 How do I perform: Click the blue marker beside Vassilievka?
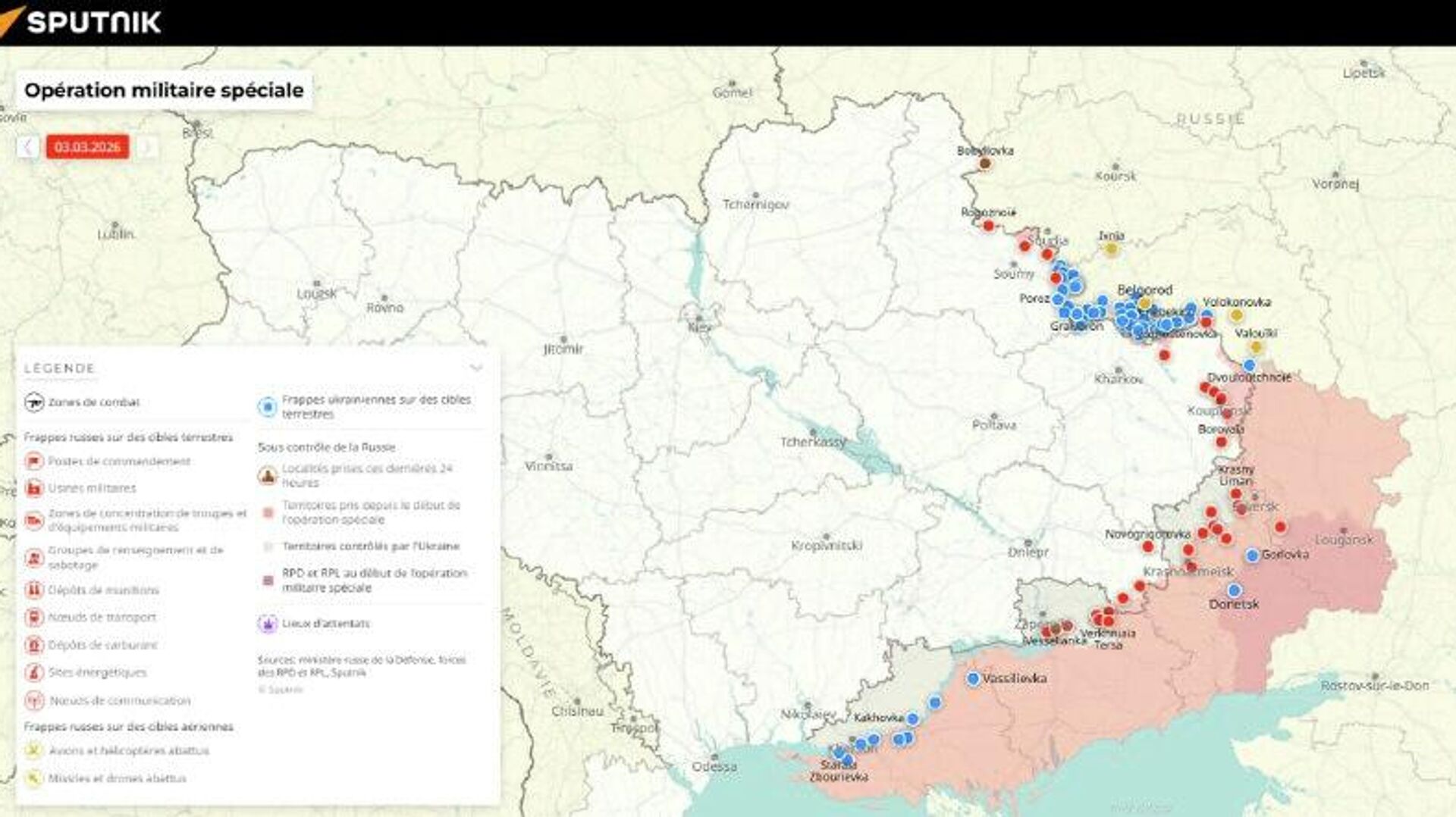pyautogui.click(x=973, y=679)
